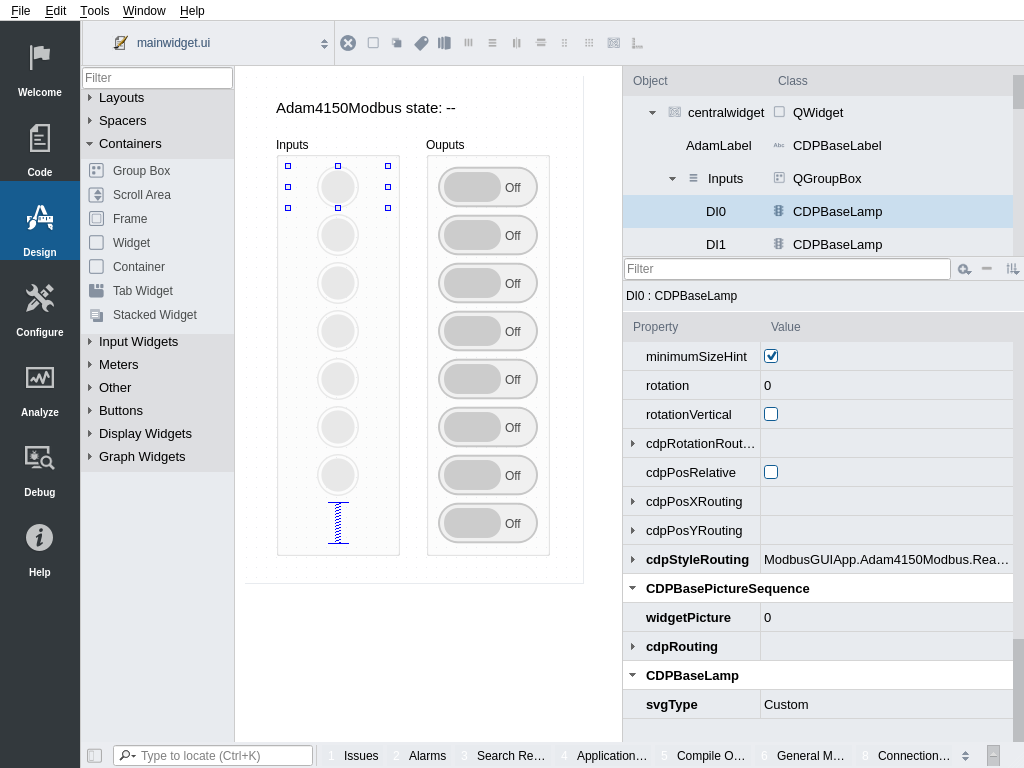Open the Tools menu
Image resolution: width=1024 pixels, height=768 pixels.
click(95, 10)
